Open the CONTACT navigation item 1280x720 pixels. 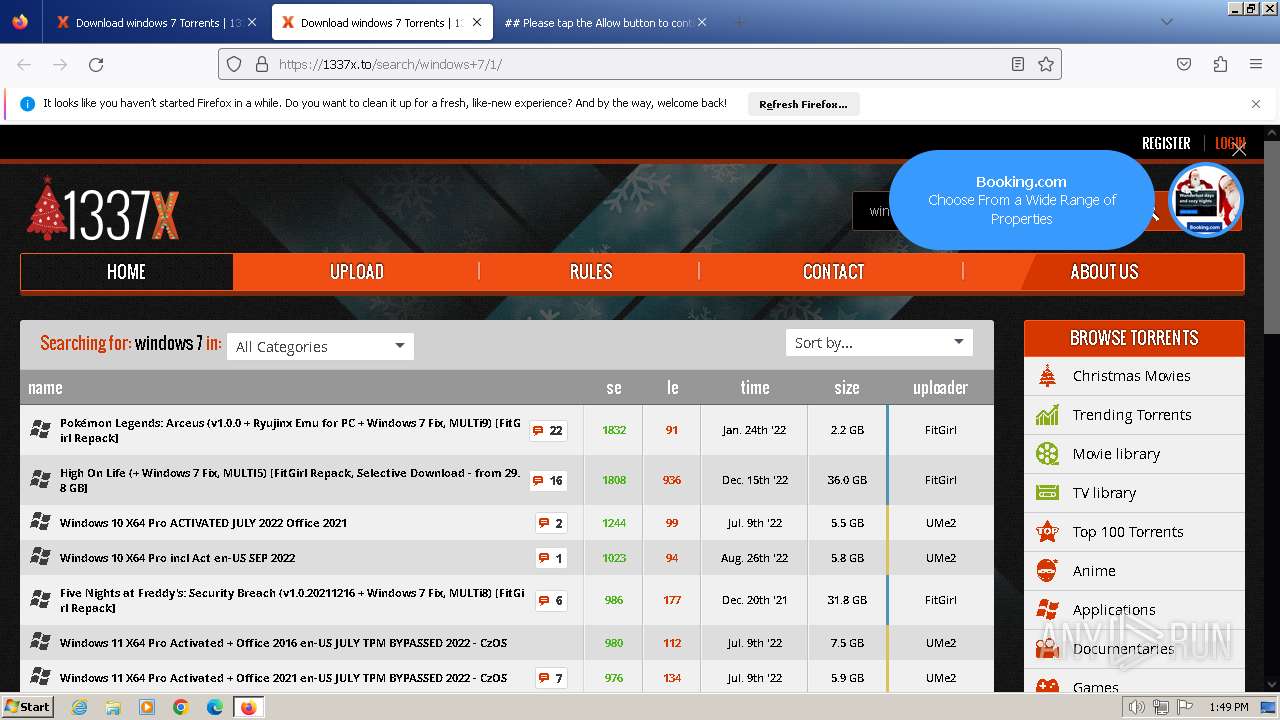point(833,271)
